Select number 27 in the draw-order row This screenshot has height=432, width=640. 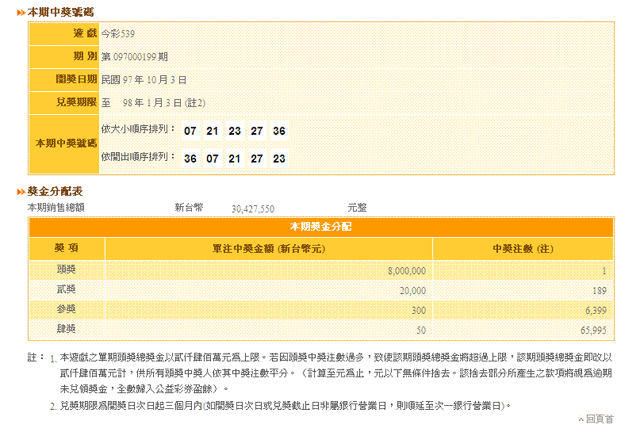pos(257,158)
